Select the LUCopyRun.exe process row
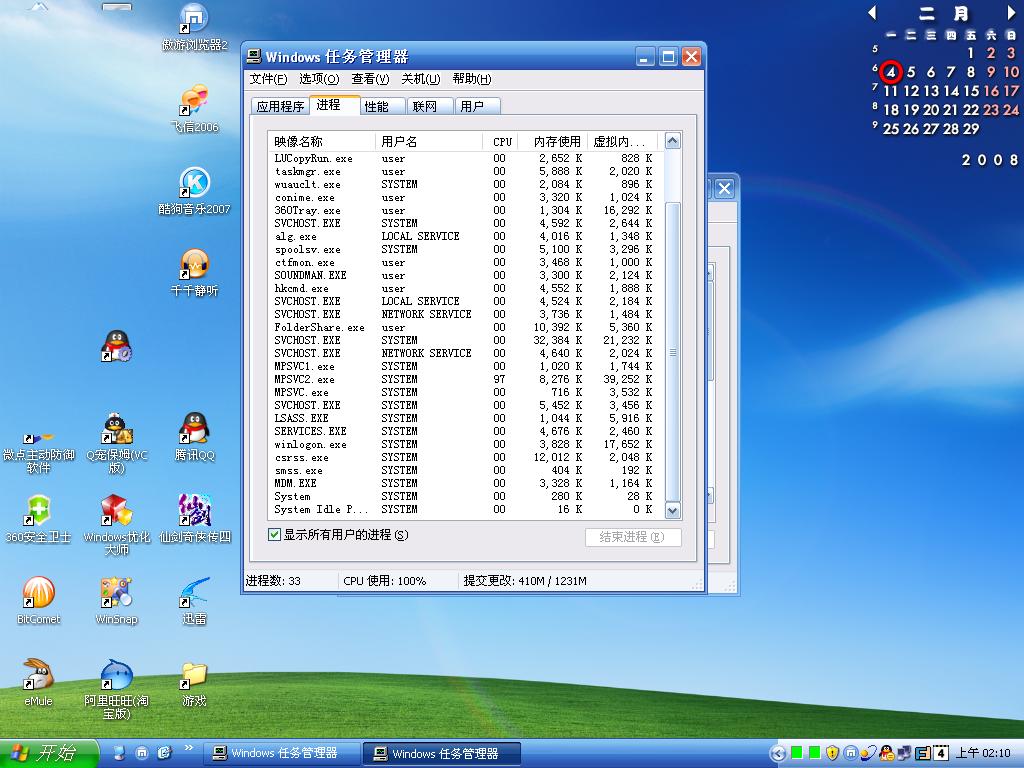Viewport: 1024px width, 768px height. [x=465, y=159]
